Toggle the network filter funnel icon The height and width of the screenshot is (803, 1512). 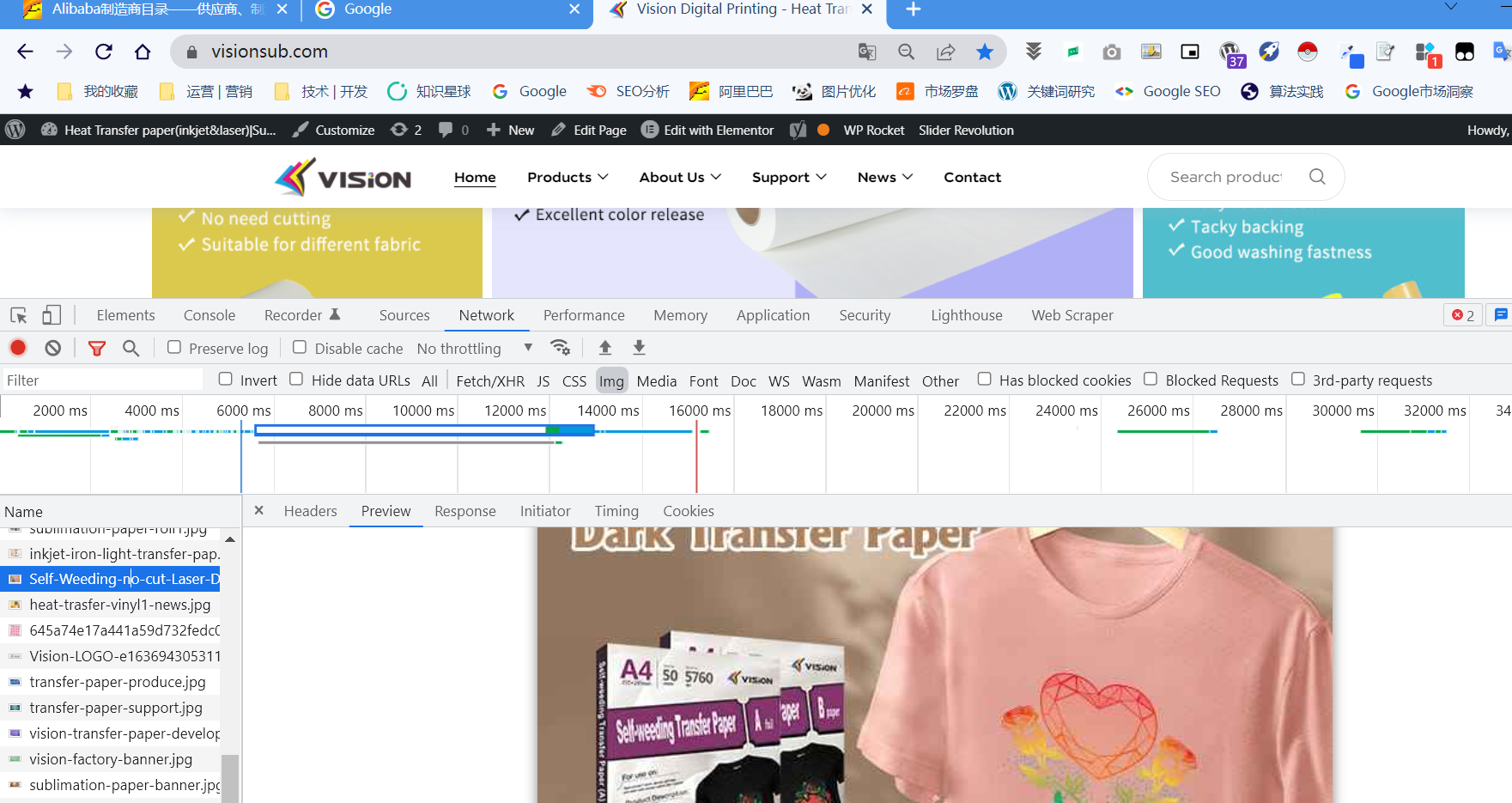97,348
